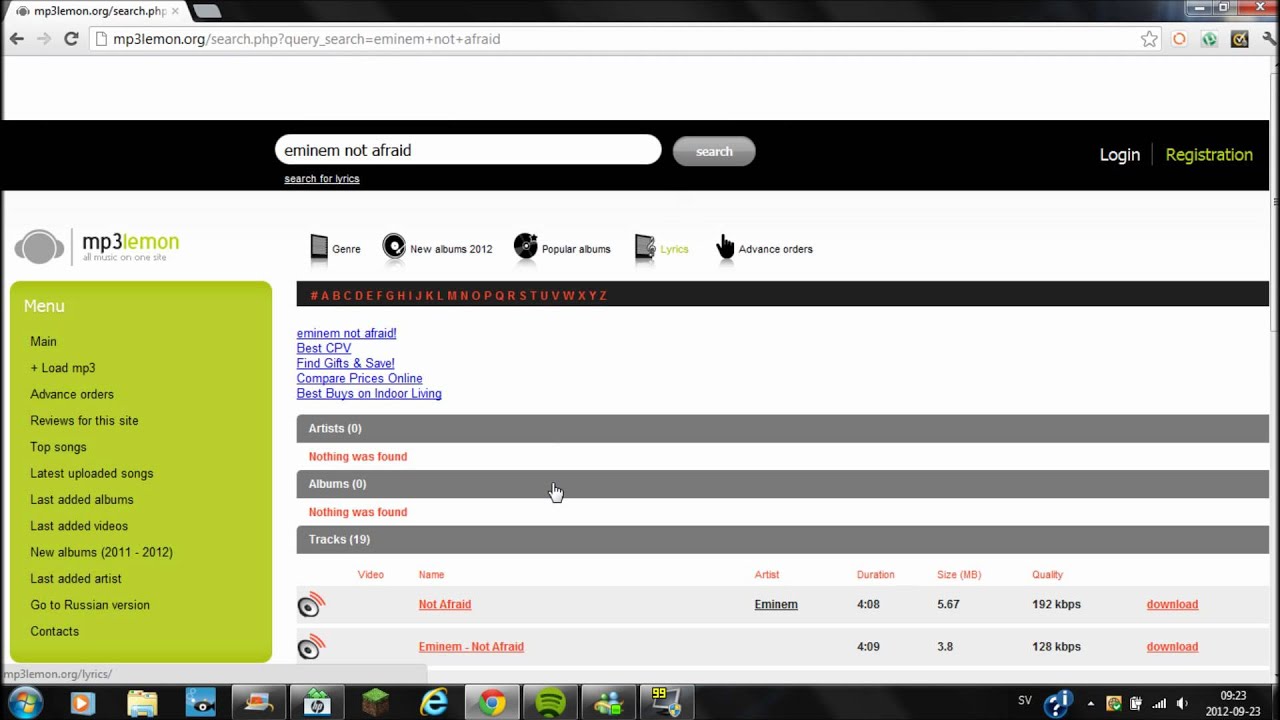Open New albums (2011 - 2012)

coord(101,552)
